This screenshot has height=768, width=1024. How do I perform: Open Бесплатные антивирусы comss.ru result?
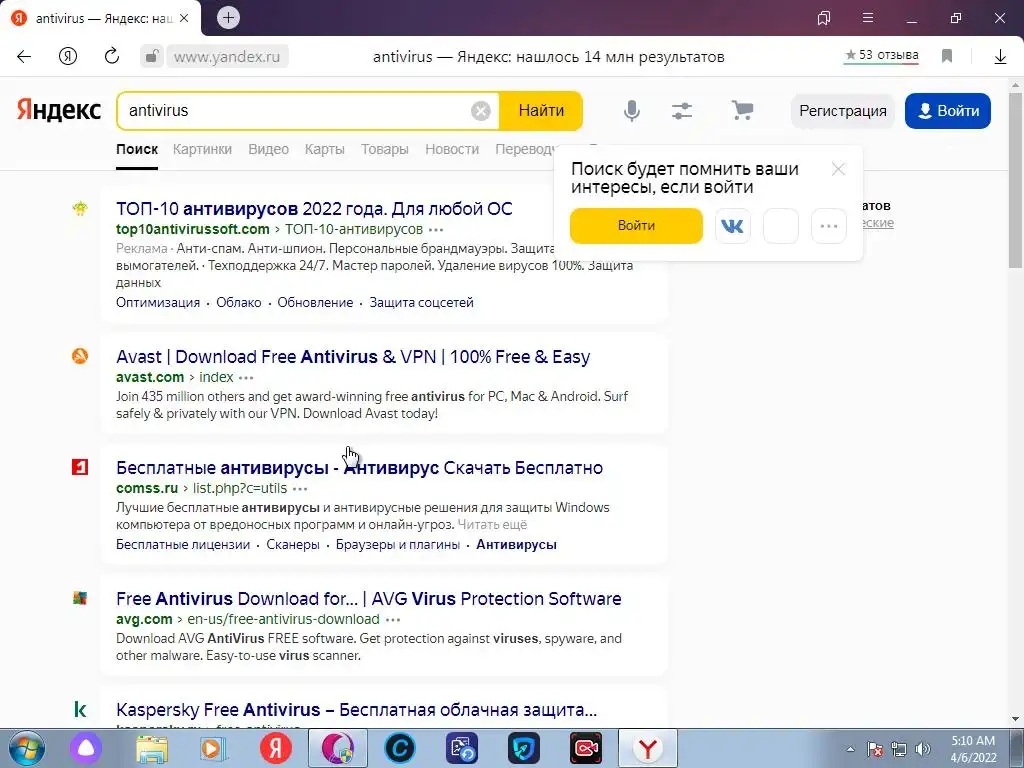click(x=359, y=468)
